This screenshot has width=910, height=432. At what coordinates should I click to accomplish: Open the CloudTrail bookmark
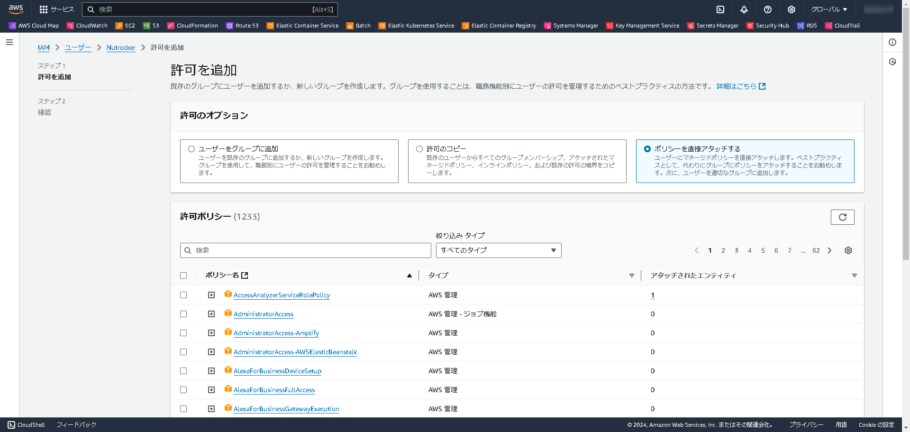point(842,26)
